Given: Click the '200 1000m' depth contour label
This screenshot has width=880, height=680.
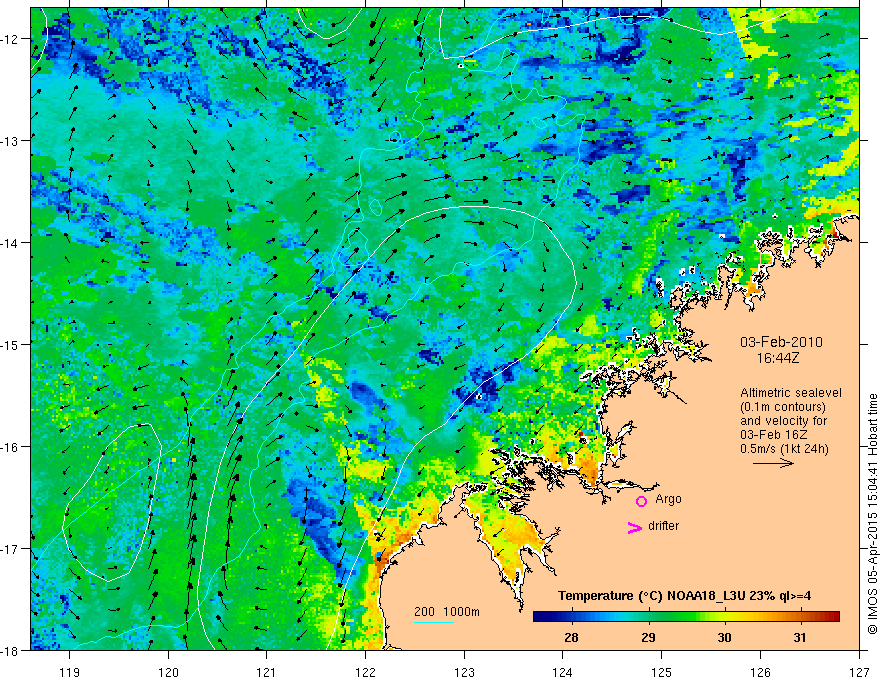Looking at the screenshot, I should coord(447,612).
